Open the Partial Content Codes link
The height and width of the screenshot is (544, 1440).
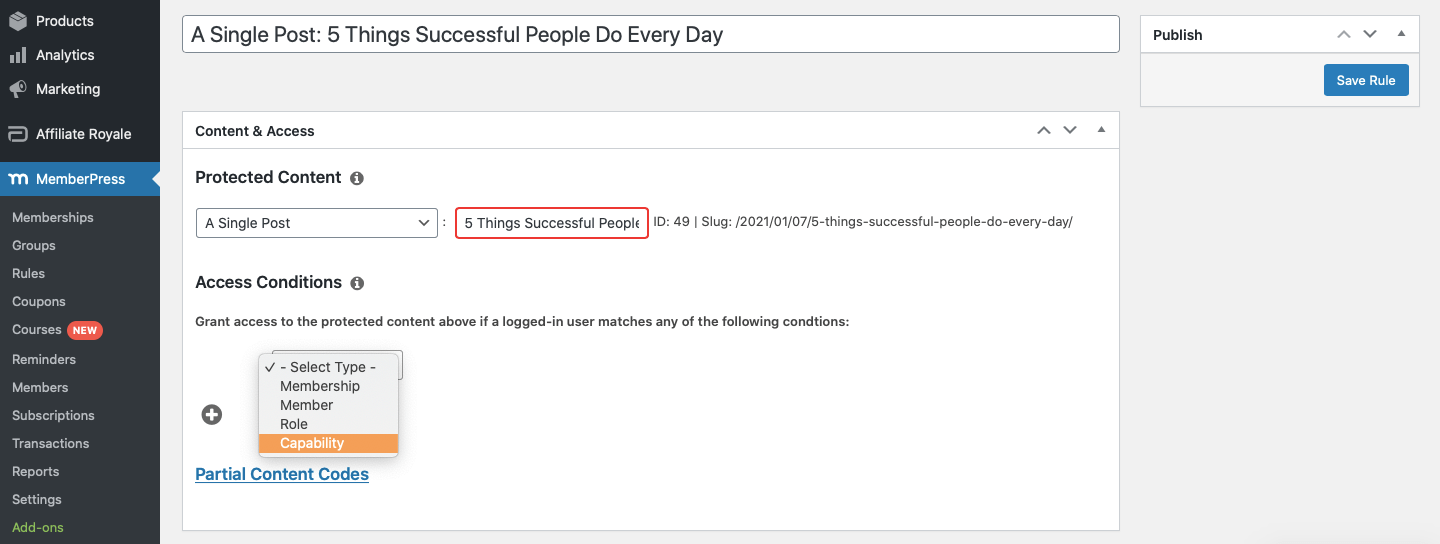click(282, 474)
